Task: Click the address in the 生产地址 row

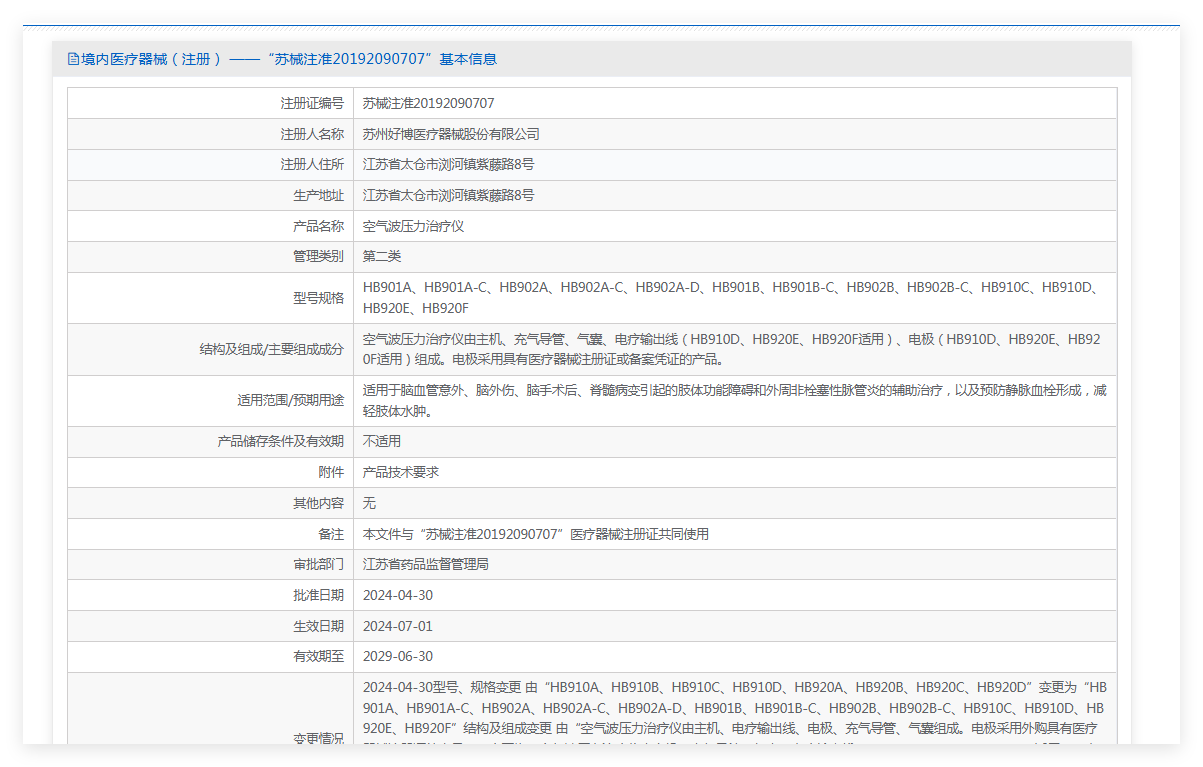Action: (x=448, y=195)
